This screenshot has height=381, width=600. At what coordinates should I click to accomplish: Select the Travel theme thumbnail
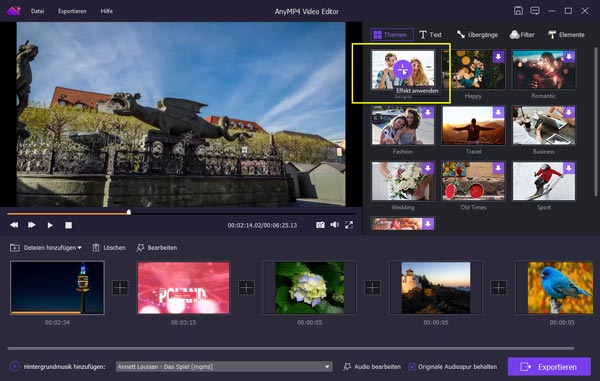tap(473, 125)
